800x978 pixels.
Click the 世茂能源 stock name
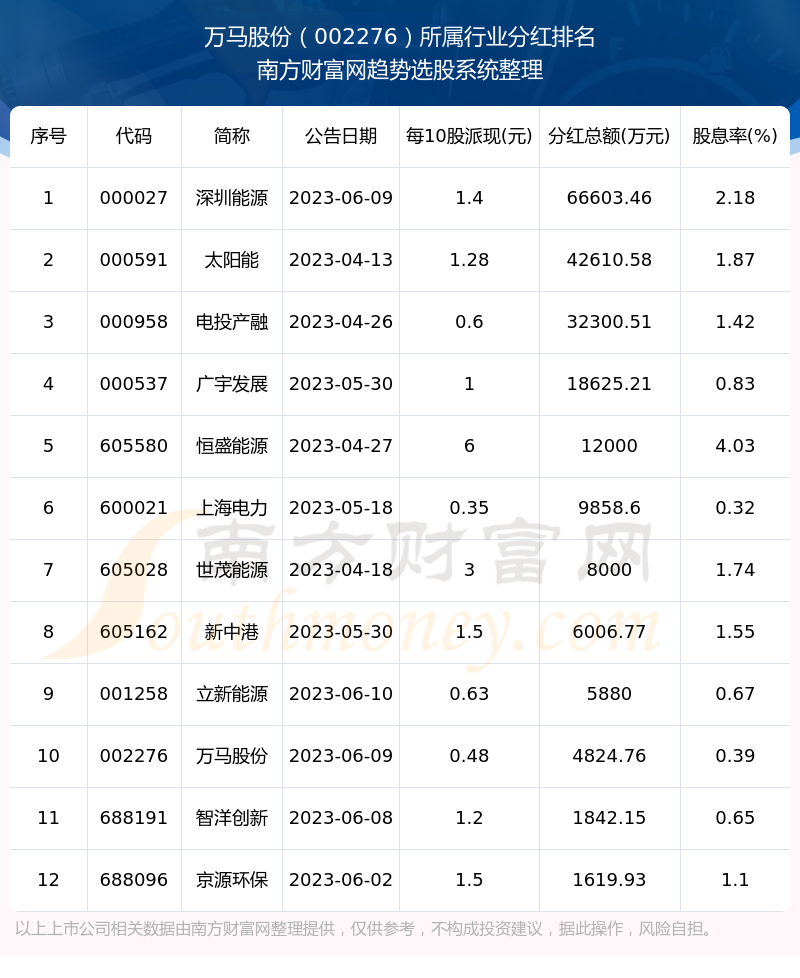[232, 570]
